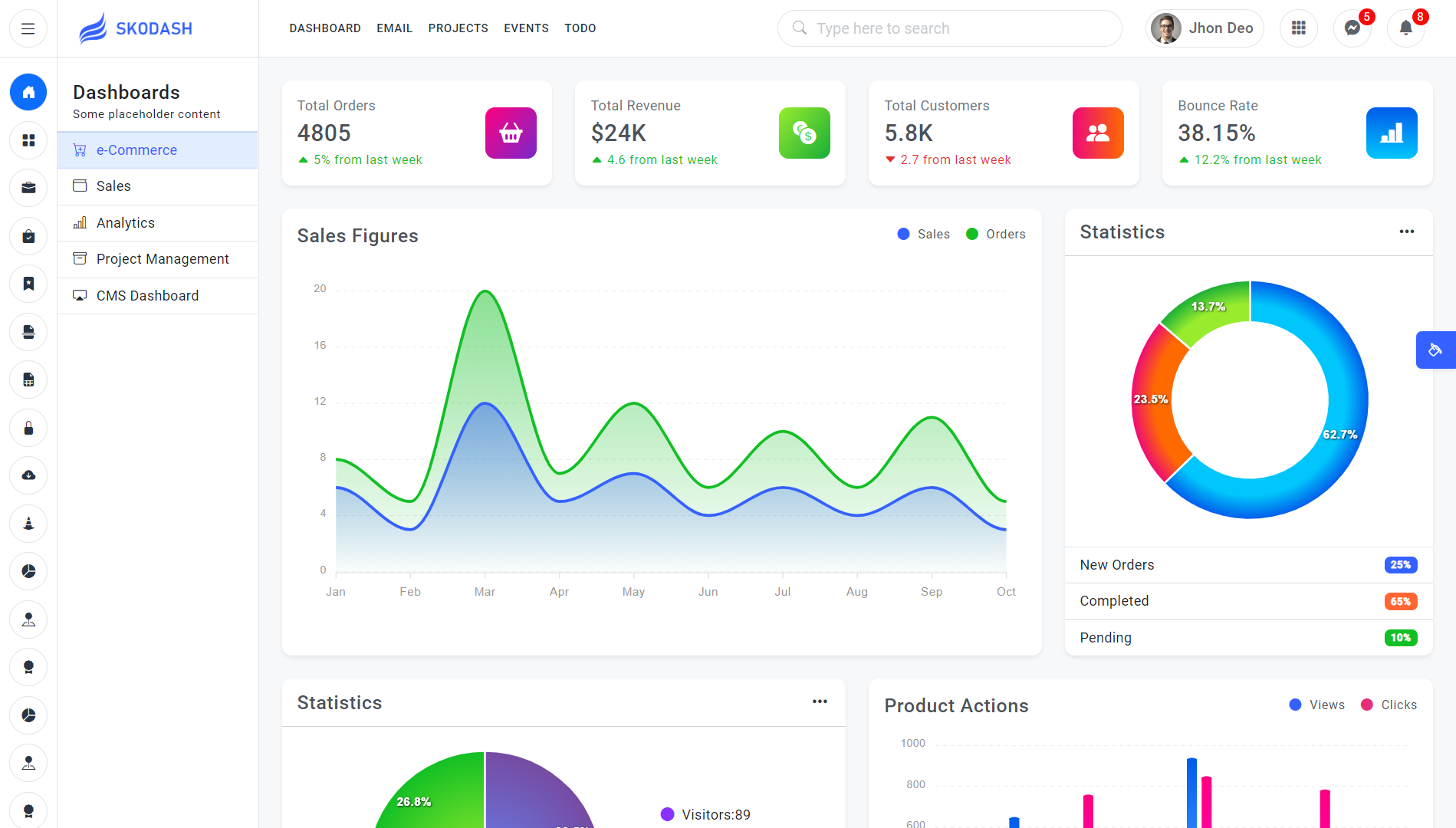
Task: Toggle the Sales legend in Sales Figures chart
Action: point(923,234)
